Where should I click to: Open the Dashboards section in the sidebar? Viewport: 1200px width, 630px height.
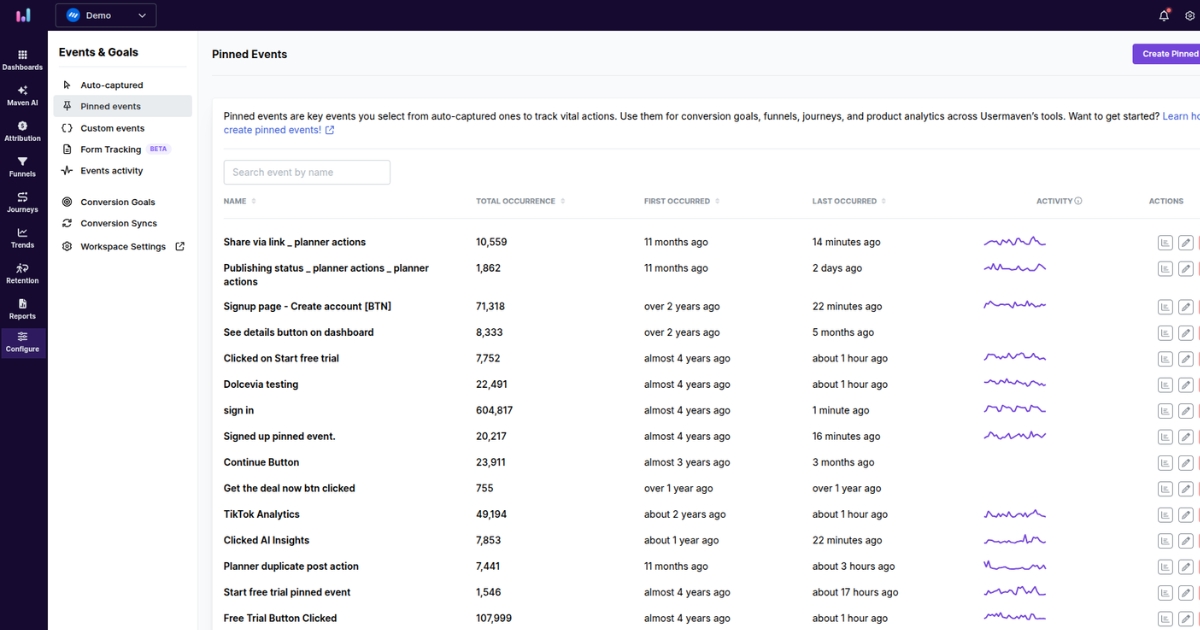coord(23,60)
